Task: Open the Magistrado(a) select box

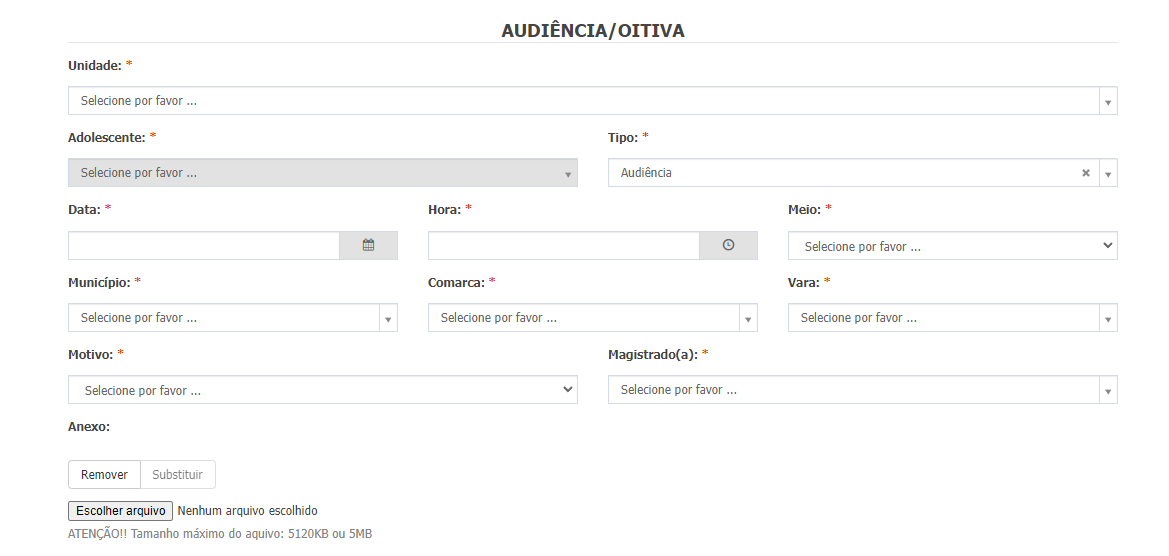Action: click(863, 390)
